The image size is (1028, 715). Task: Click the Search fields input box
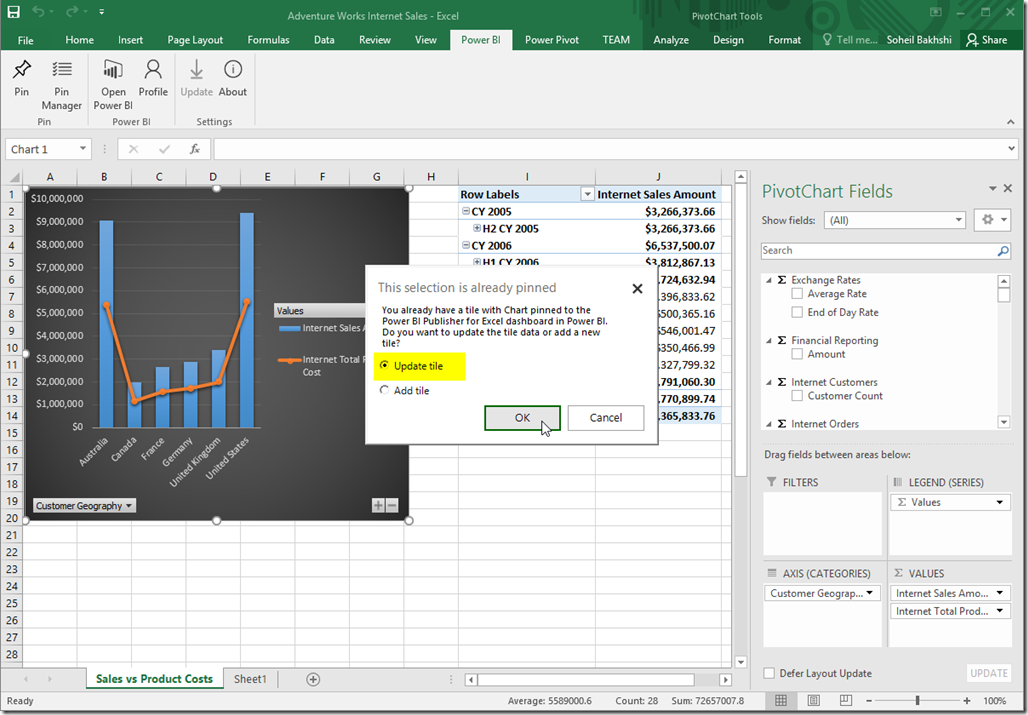[879, 251]
